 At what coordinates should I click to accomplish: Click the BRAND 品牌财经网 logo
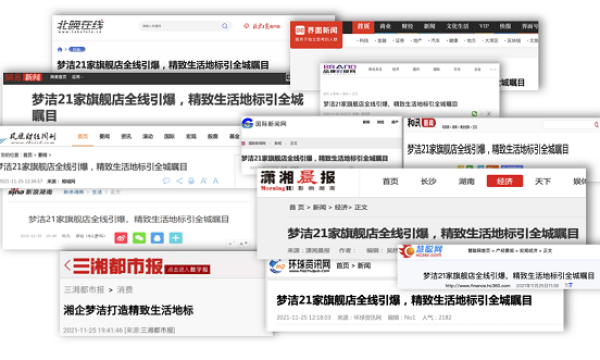point(339,69)
